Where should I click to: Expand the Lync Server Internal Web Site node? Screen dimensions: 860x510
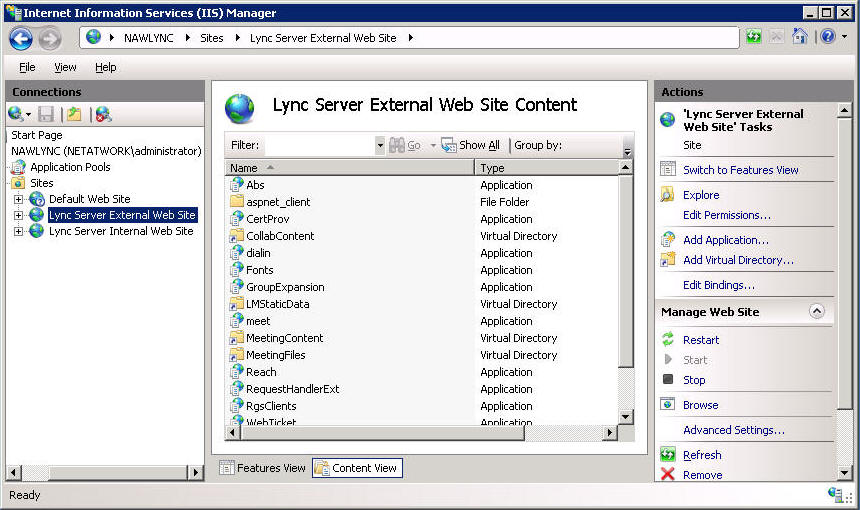click(x=18, y=231)
